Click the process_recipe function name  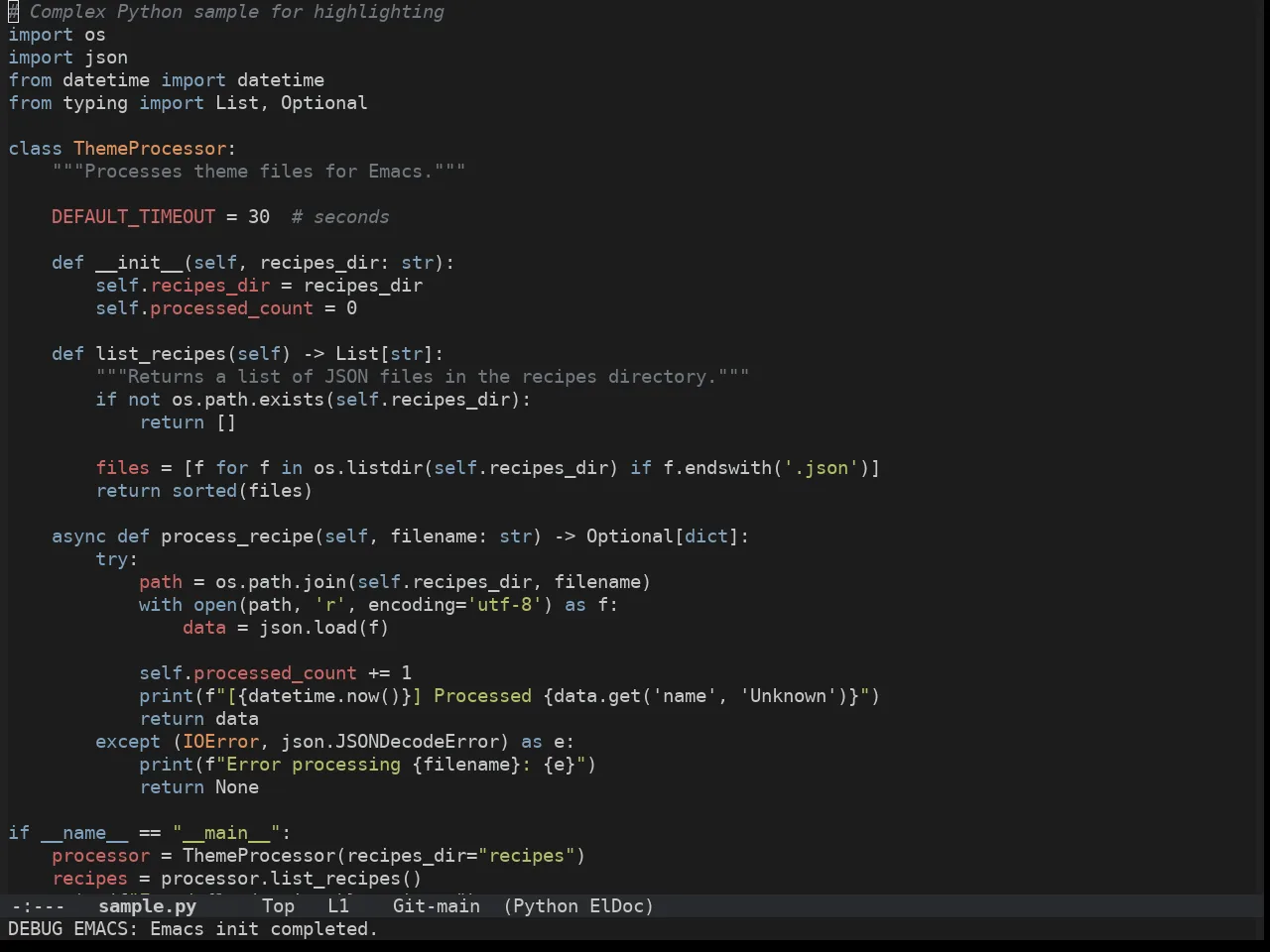click(x=237, y=536)
